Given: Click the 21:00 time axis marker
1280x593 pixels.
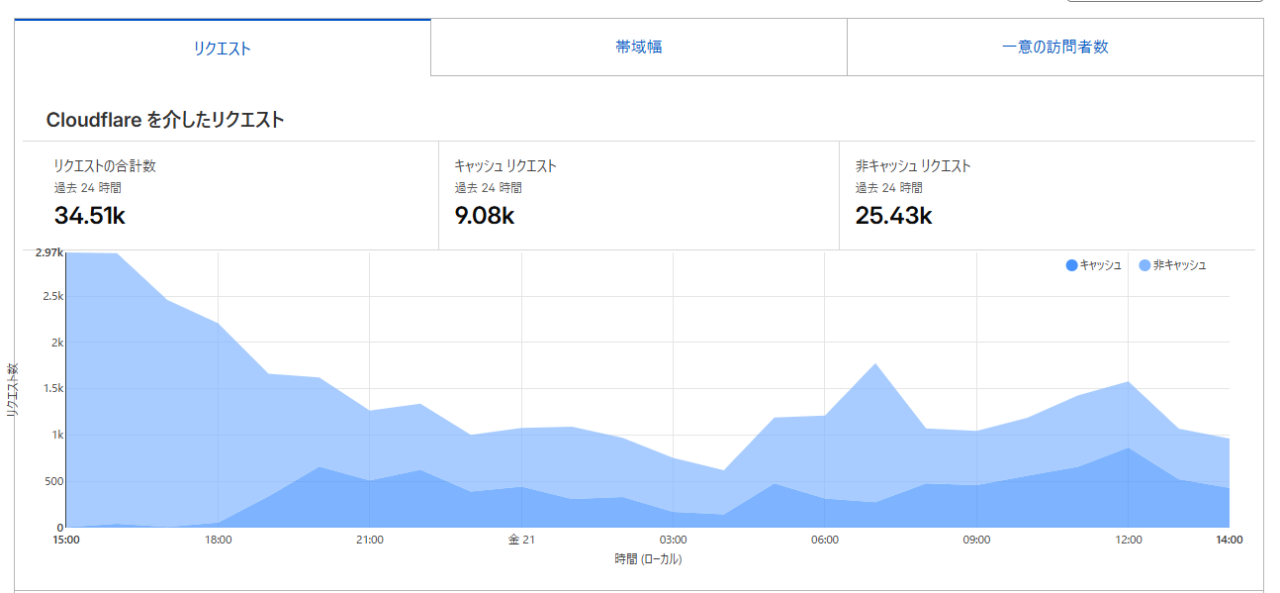Looking at the screenshot, I should coord(369,540).
